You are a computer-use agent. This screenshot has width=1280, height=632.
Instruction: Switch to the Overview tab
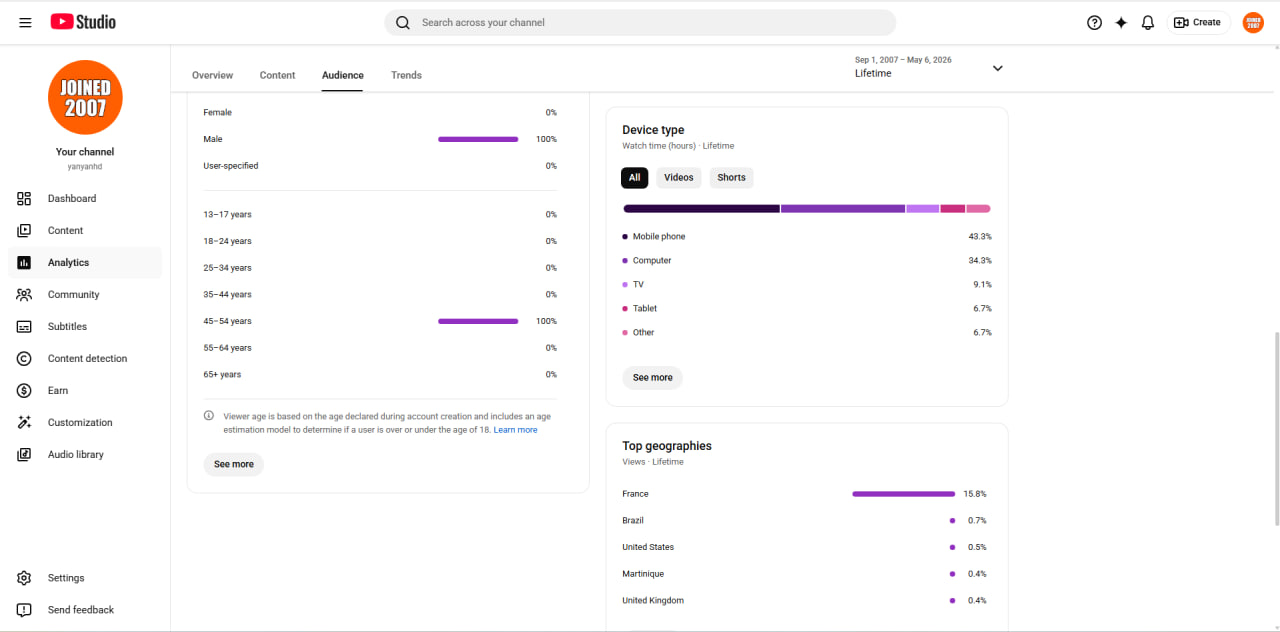pos(212,75)
